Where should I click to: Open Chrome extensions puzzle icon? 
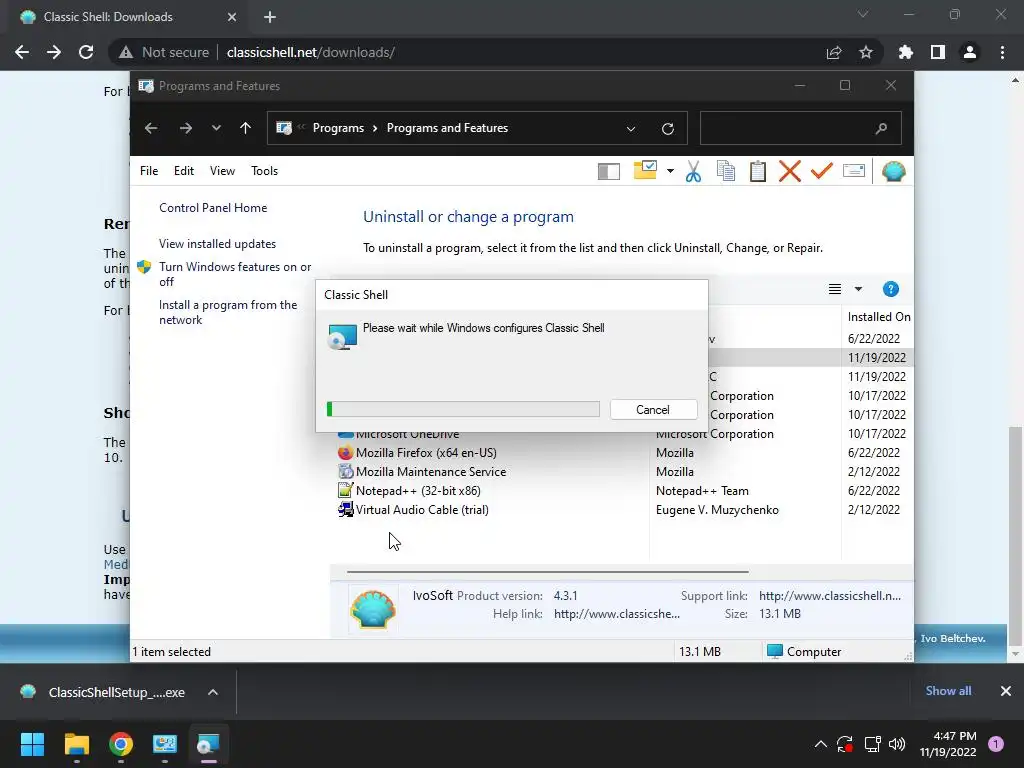point(905,52)
